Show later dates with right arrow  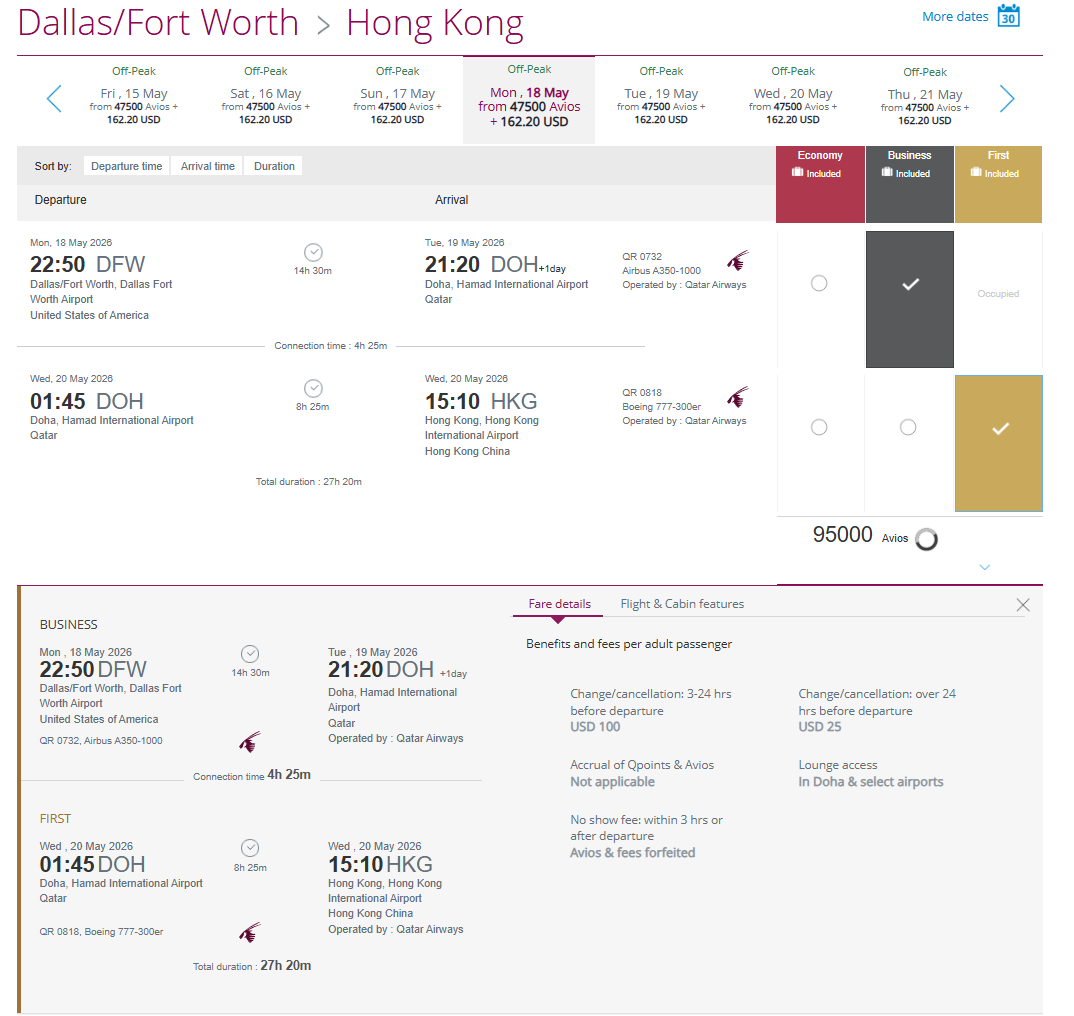click(1007, 99)
